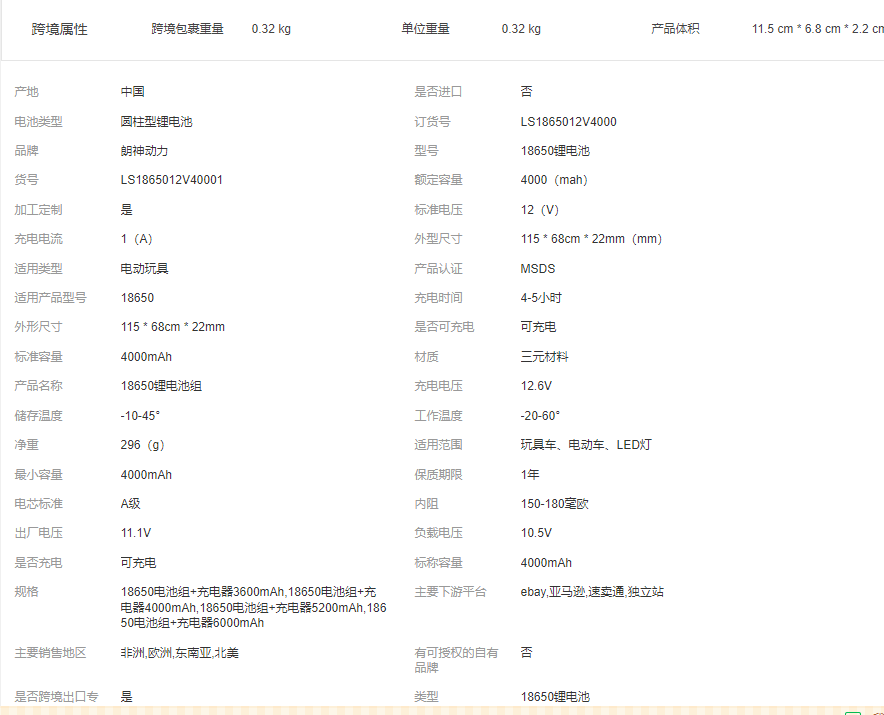The height and width of the screenshot is (715, 884).
Task: Click the 出厂电压 value 11.1V
Action: tap(136, 533)
